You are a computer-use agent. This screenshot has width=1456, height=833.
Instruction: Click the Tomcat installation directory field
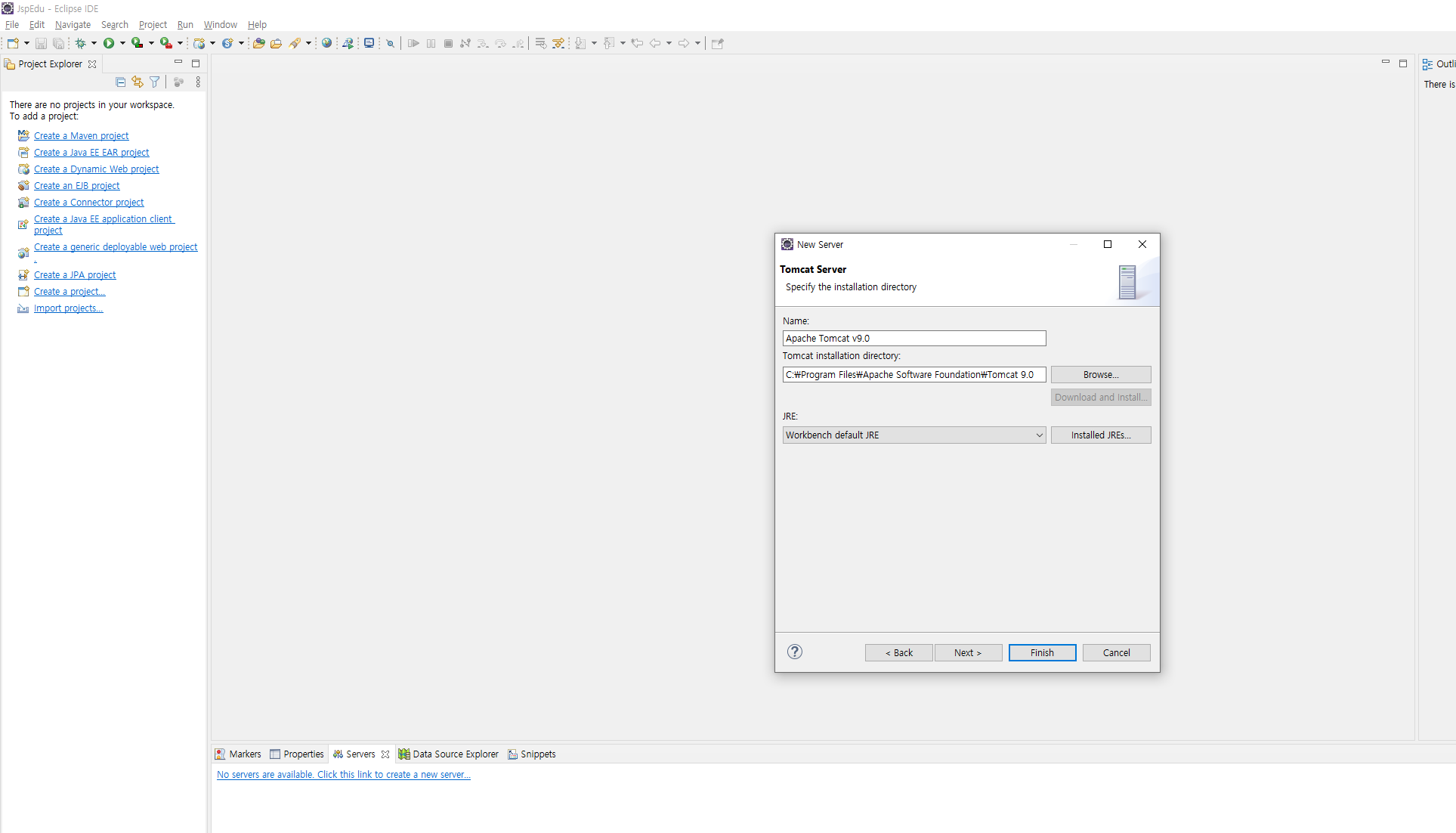pos(914,374)
